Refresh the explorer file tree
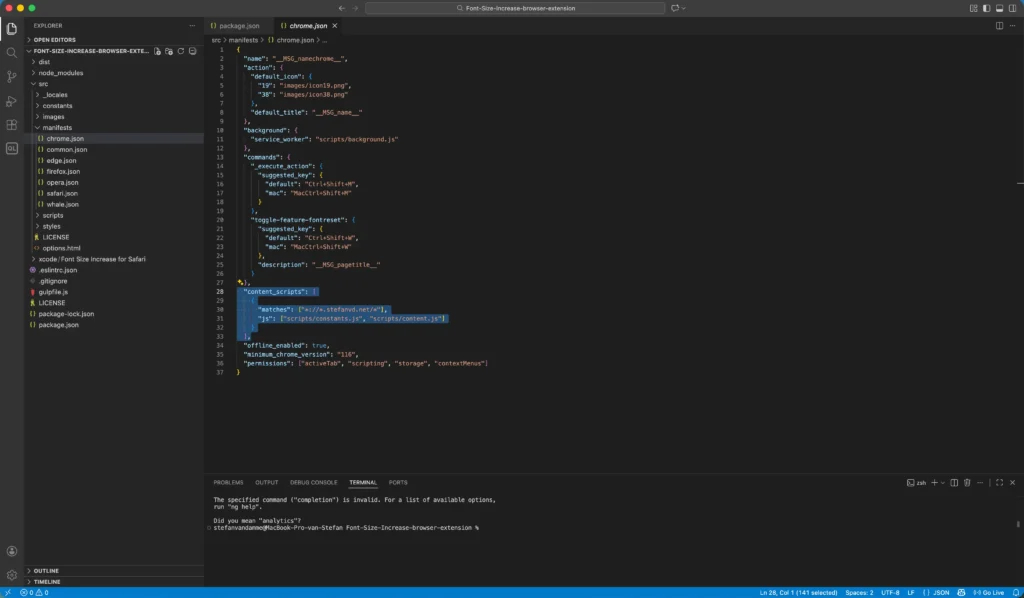Viewport: 1024px width, 598px height. coord(181,51)
